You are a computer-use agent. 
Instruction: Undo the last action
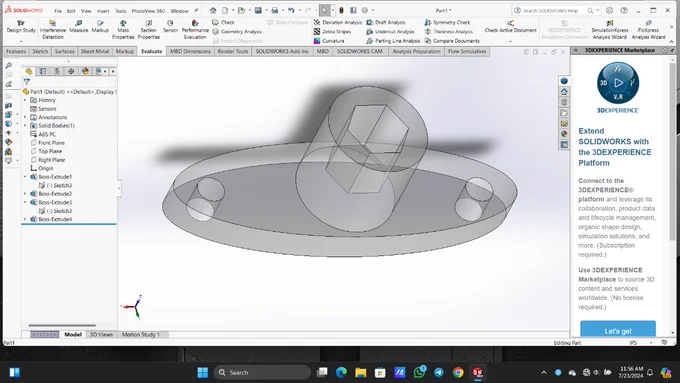pos(291,10)
